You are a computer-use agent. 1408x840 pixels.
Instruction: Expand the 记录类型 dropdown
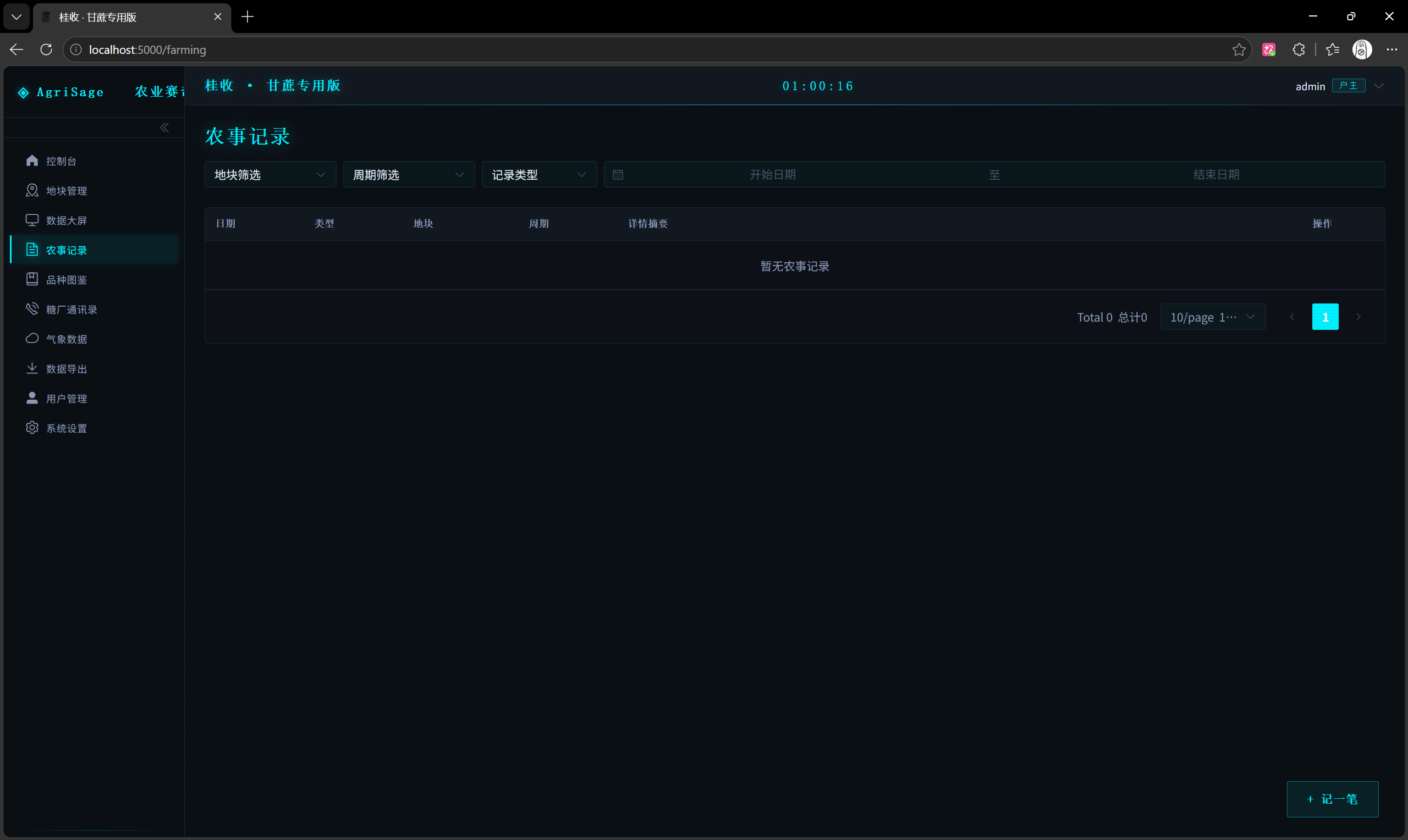[x=539, y=174]
